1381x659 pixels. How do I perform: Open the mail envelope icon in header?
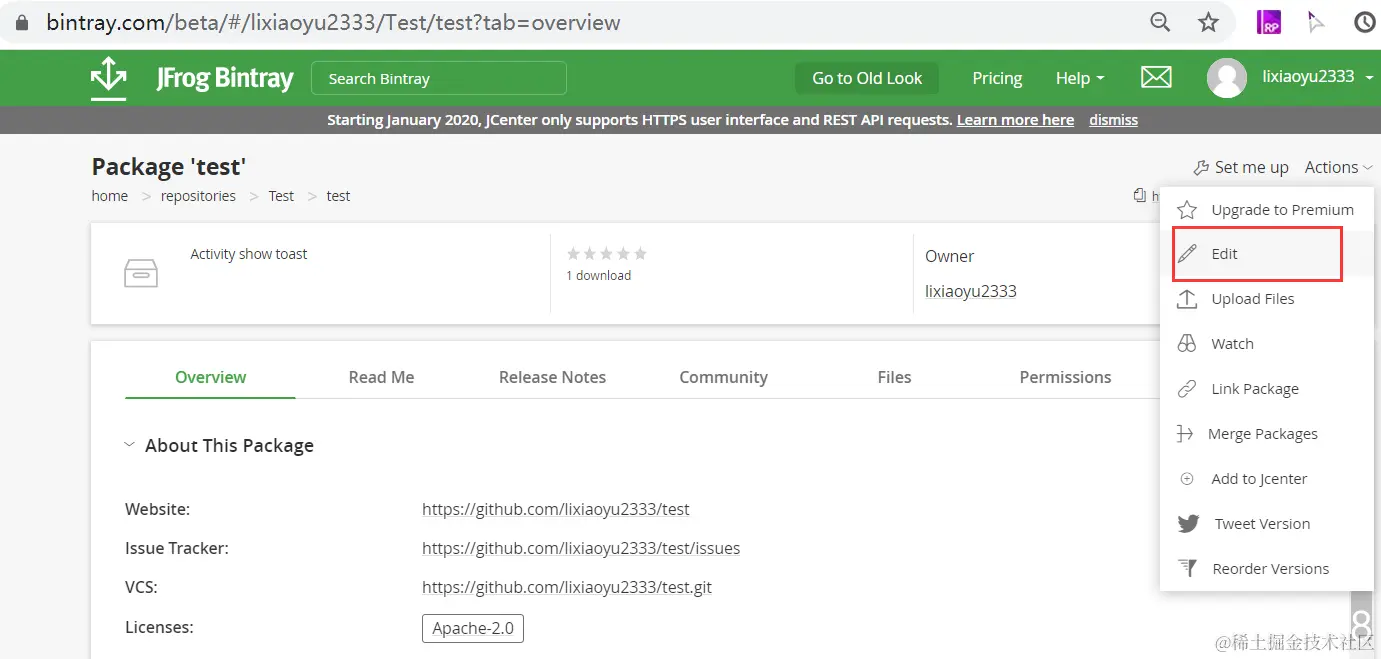1156,77
